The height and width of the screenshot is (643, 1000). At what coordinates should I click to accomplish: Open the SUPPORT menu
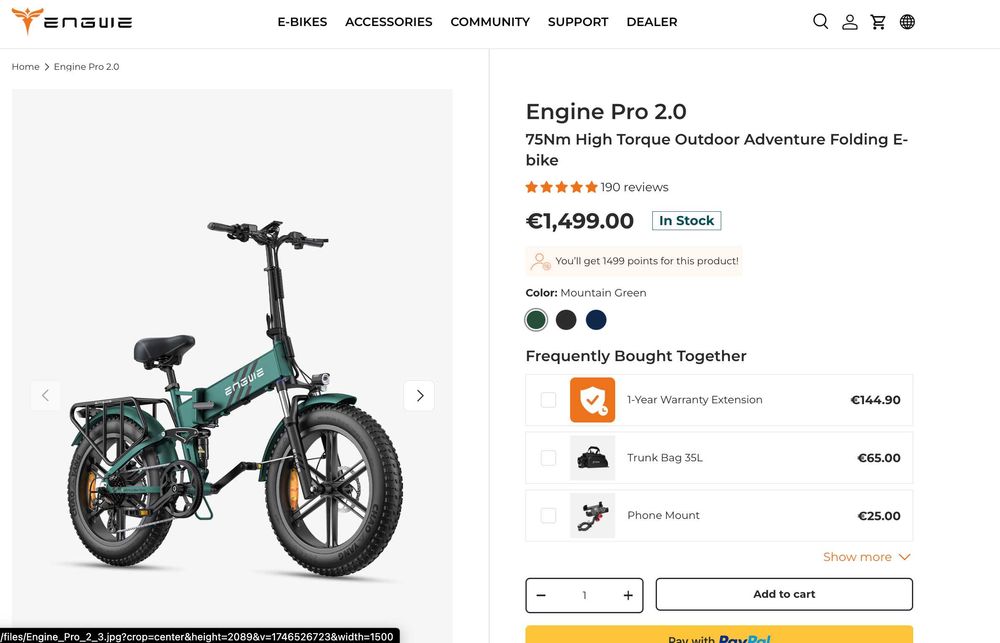pyautogui.click(x=578, y=22)
